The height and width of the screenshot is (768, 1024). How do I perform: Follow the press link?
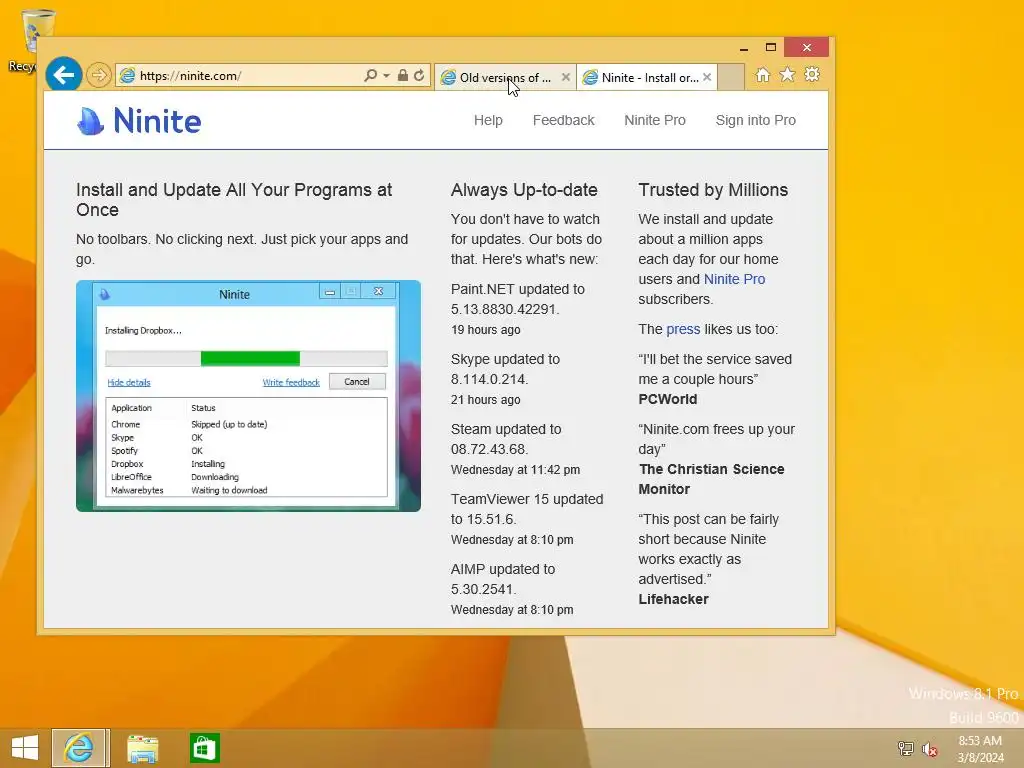click(x=683, y=329)
